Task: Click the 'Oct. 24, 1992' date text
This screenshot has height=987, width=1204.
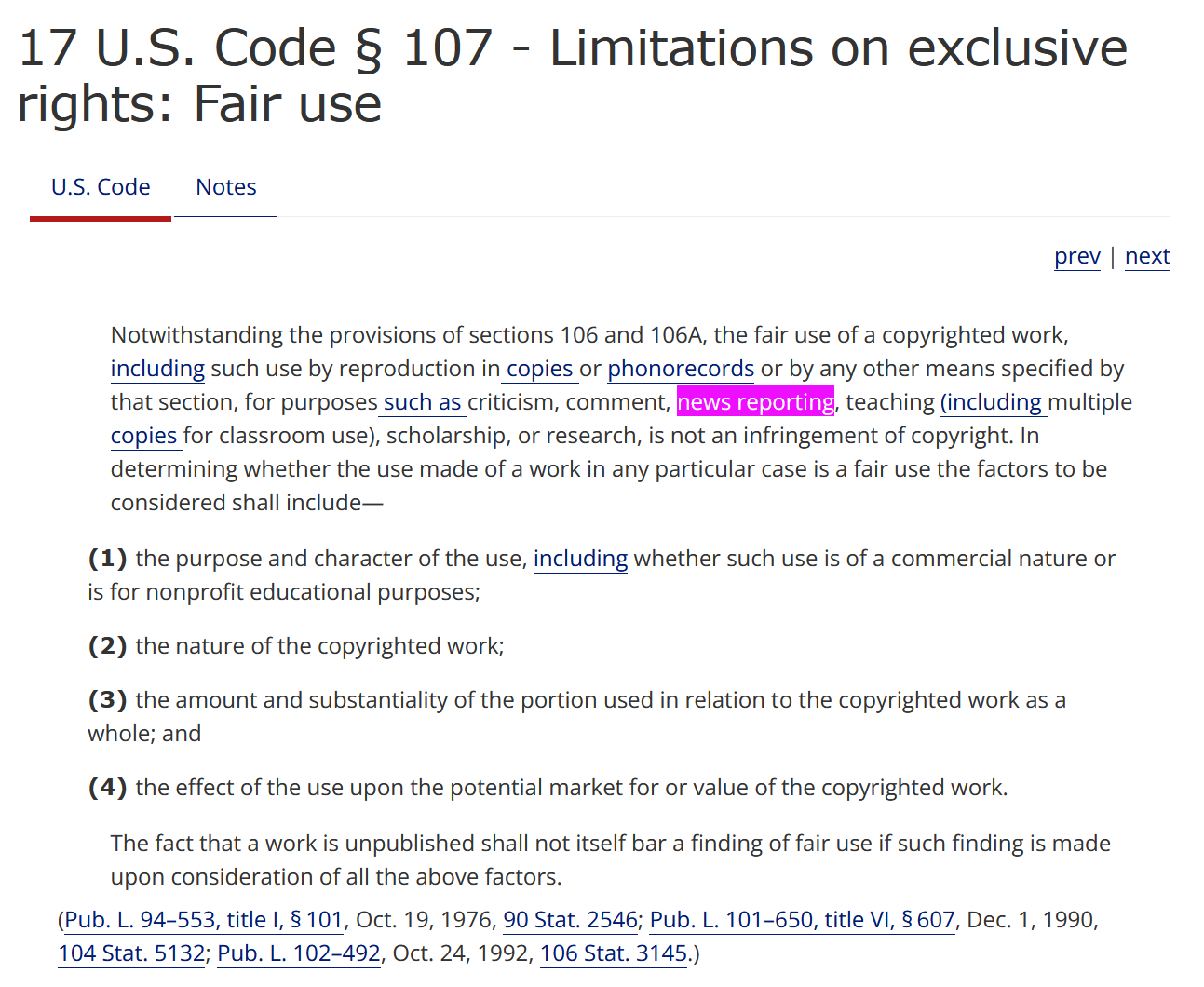Action: pos(463,953)
